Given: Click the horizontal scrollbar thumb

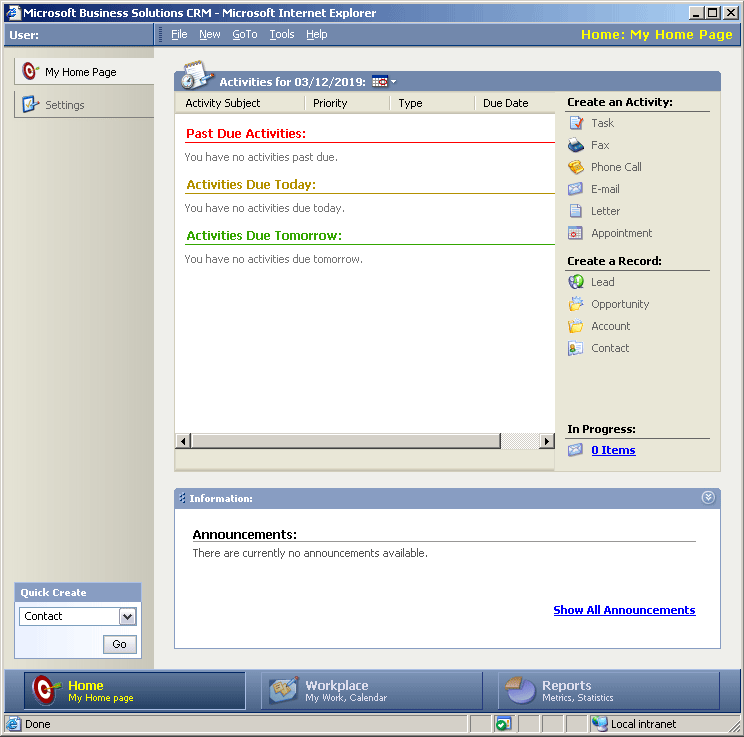Looking at the screenshot, I should (x=346, y=441).
